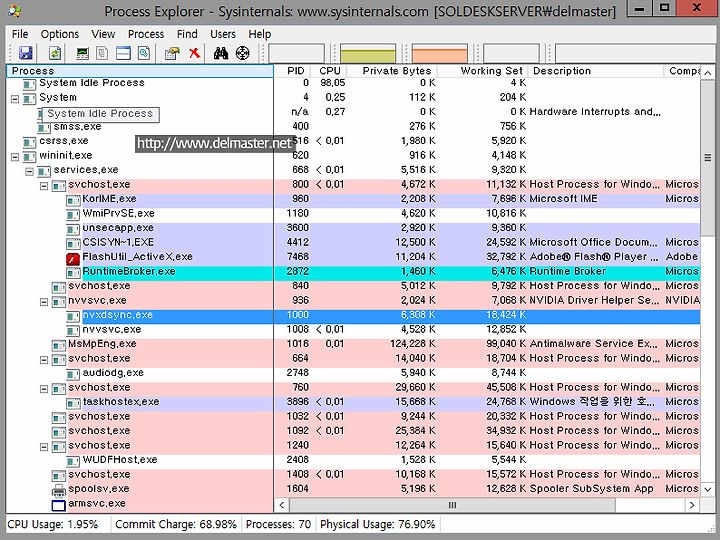Select the System Idle Process row
The image size is (720, 540).
(353, 83)
